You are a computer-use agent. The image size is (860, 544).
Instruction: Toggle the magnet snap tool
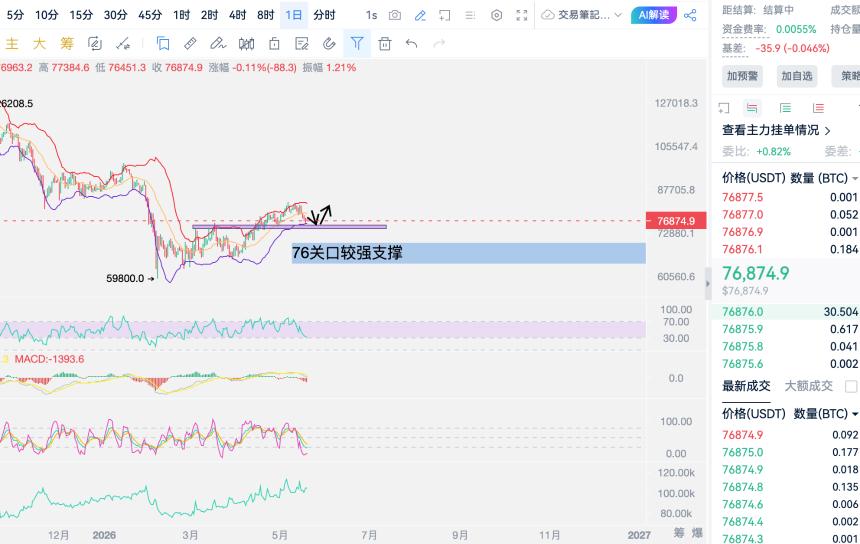329,43
